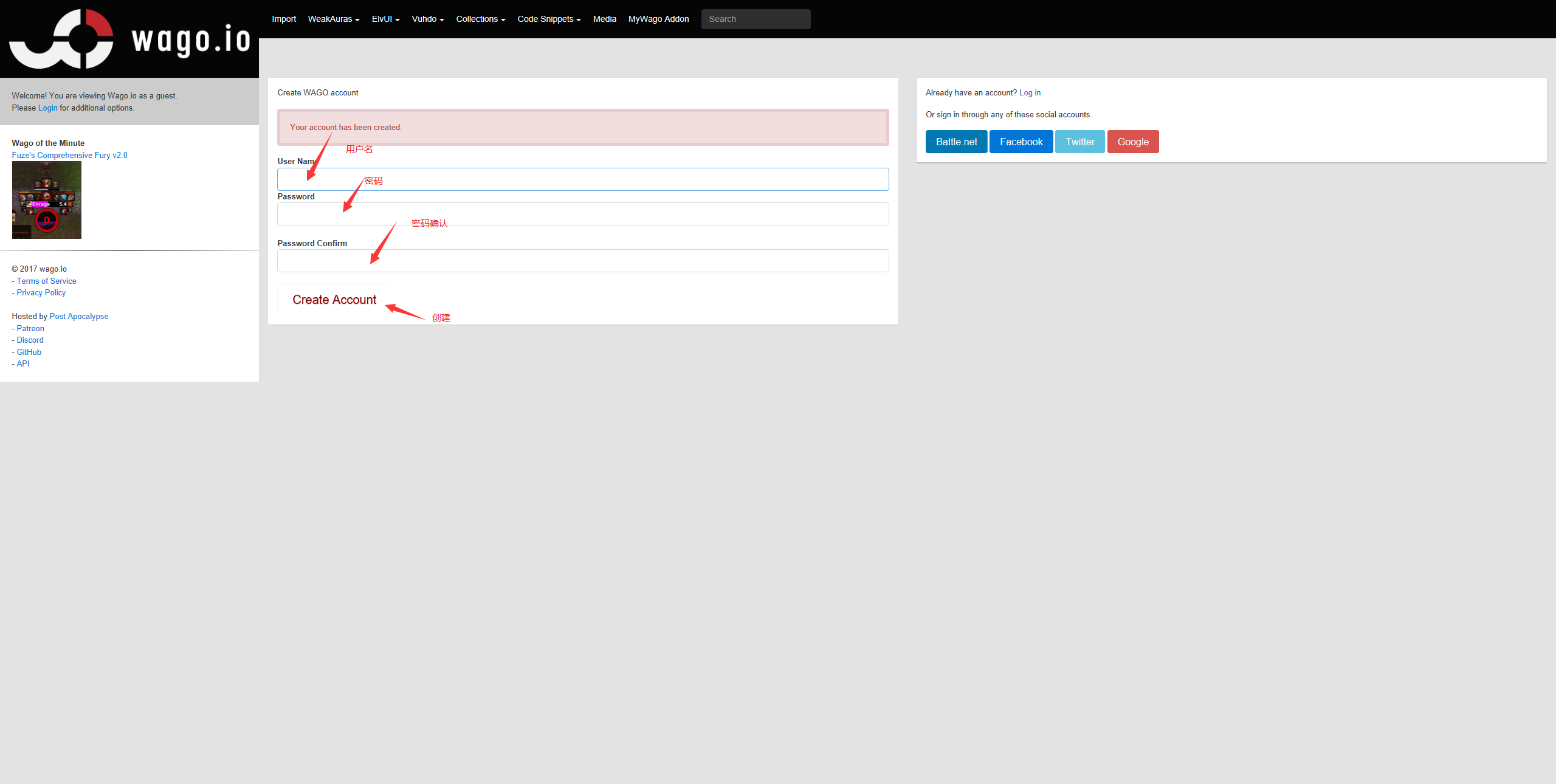Open the WeakAuras dropdown menu
Screen dimensions: 1556x784
pos(333,19)
